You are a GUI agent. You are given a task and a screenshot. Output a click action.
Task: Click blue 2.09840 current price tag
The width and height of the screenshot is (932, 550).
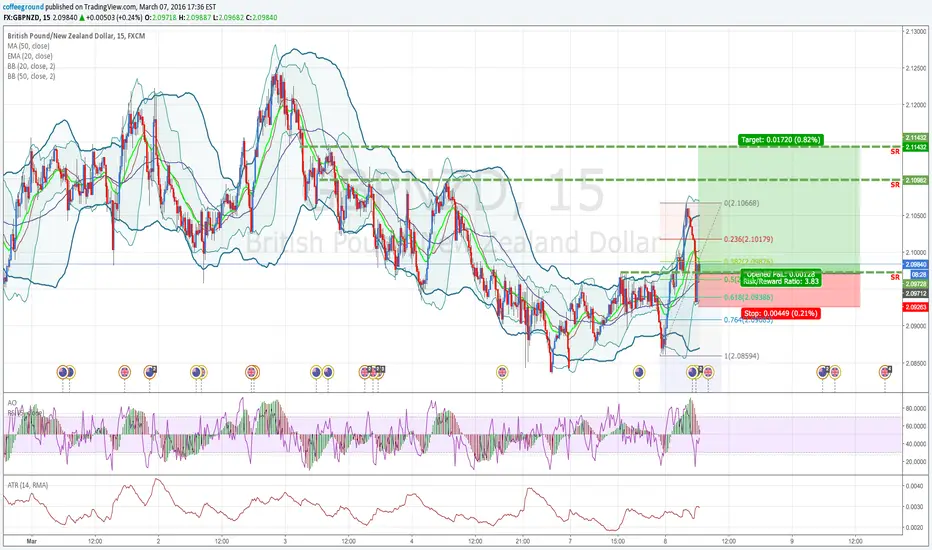coord(915,265)
